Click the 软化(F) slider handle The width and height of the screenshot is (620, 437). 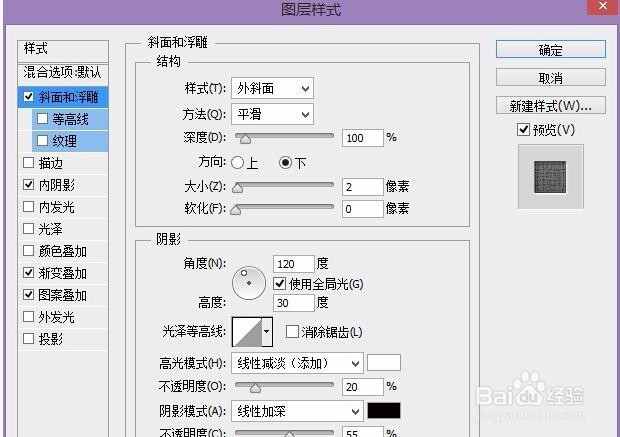tap(236, 210)
